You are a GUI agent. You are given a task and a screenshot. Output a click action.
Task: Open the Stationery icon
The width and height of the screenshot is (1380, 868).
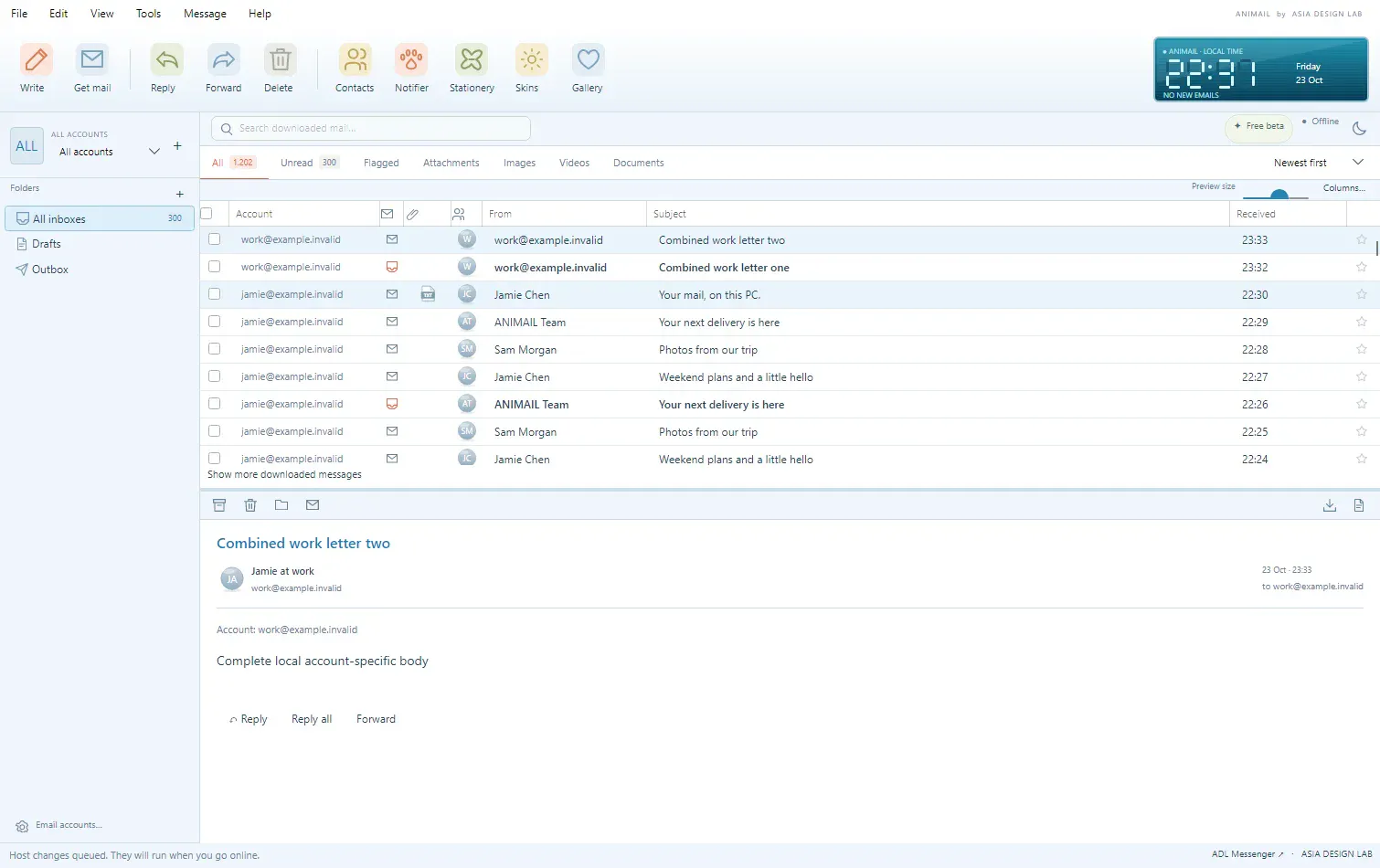[x=472, y=60]
